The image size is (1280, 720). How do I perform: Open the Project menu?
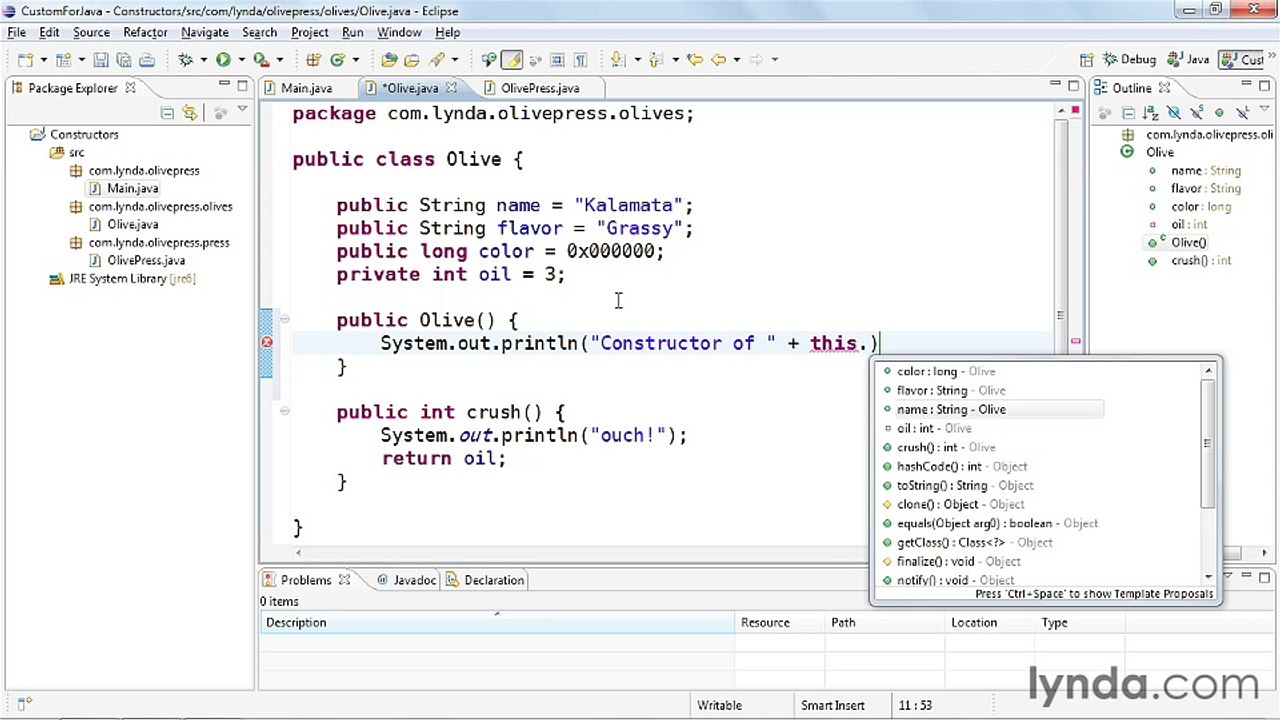pos(310,32)
